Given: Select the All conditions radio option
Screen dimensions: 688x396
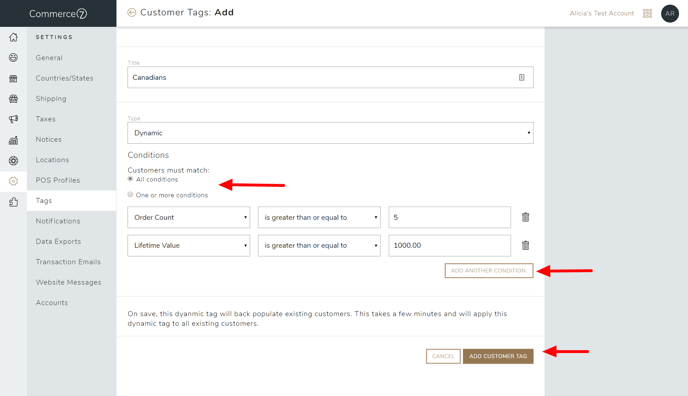Looking at the screenshot, I should click(130, 179).
